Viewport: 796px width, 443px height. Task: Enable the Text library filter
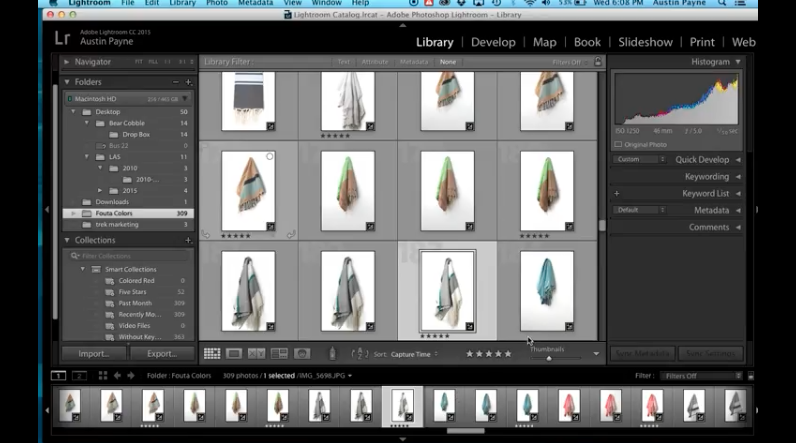[x=344, y=62]
